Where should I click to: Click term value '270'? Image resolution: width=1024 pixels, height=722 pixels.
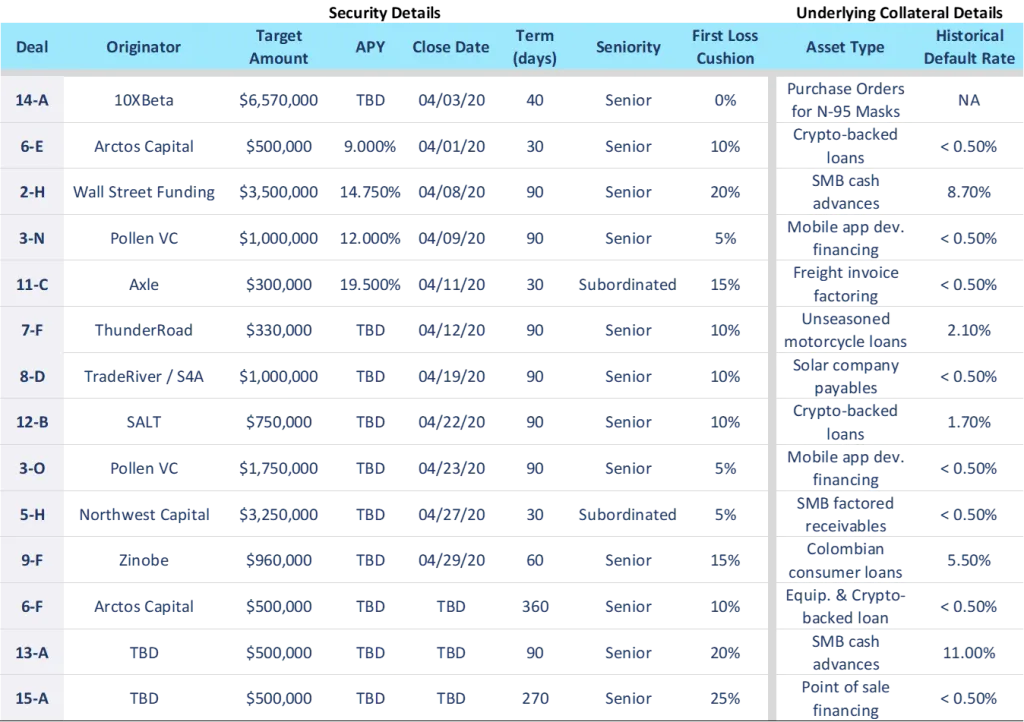[x=535, y=698]
